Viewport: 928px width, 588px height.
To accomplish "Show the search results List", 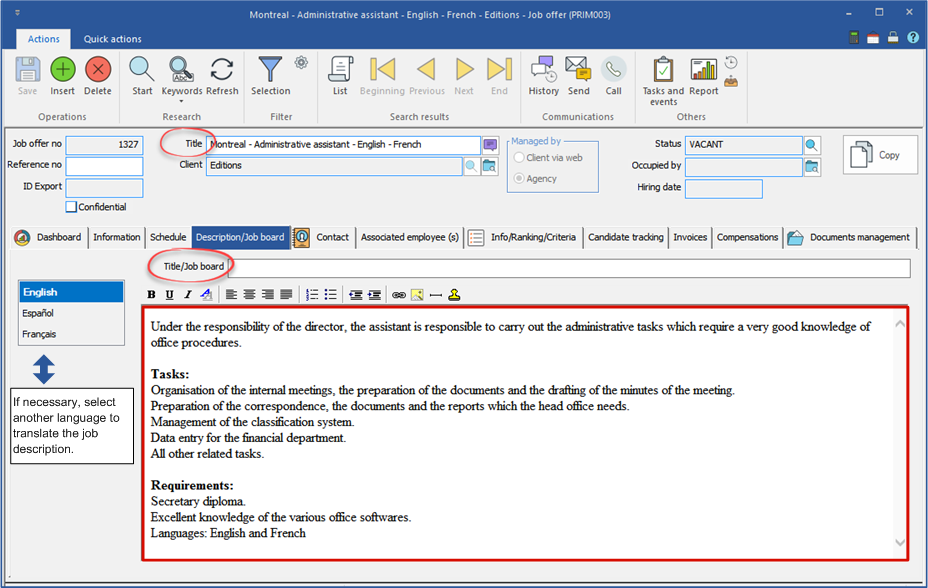I will pyautogui.click(x=340, y=70).
